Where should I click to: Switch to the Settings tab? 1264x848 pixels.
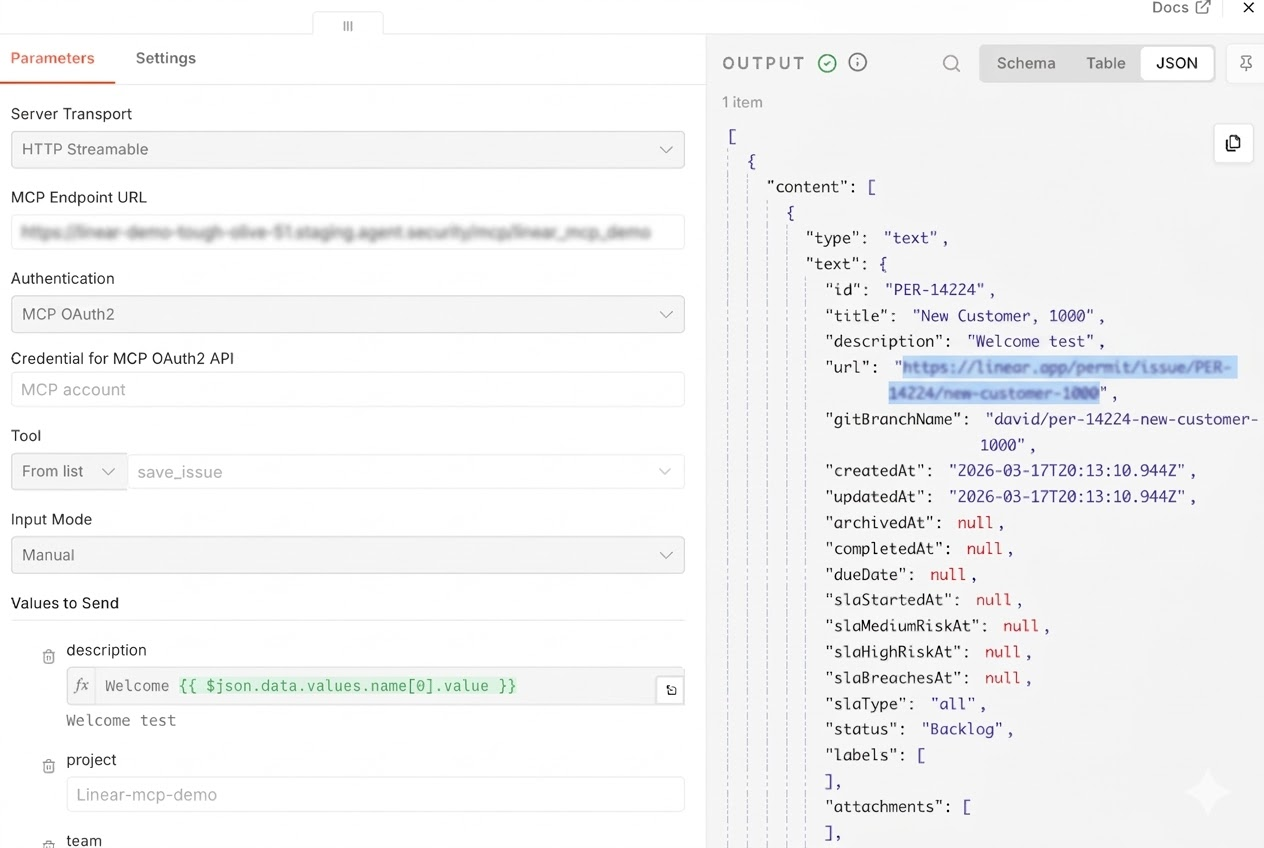click(x=165, y=58)
